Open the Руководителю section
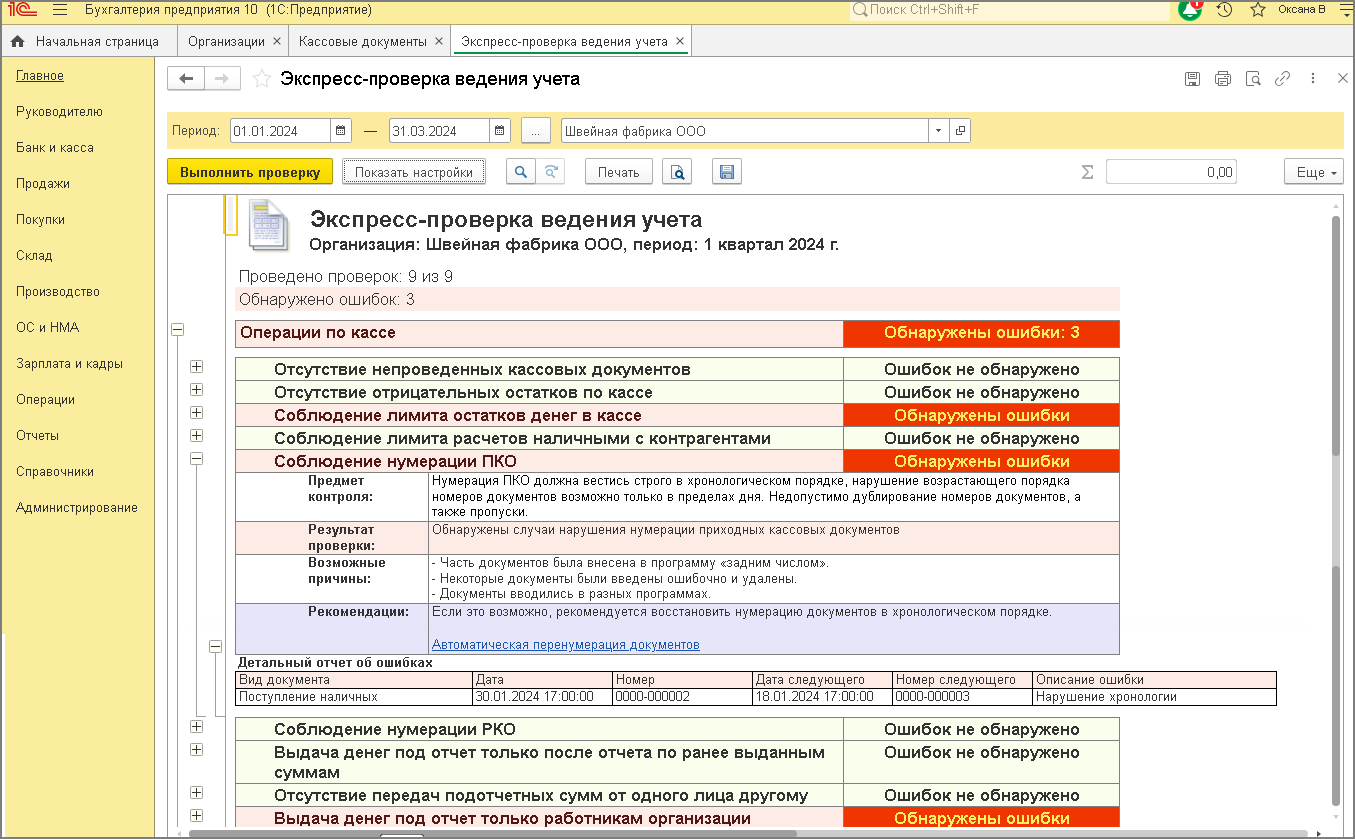Screen dimensions: 1355x839 [59, 112]
